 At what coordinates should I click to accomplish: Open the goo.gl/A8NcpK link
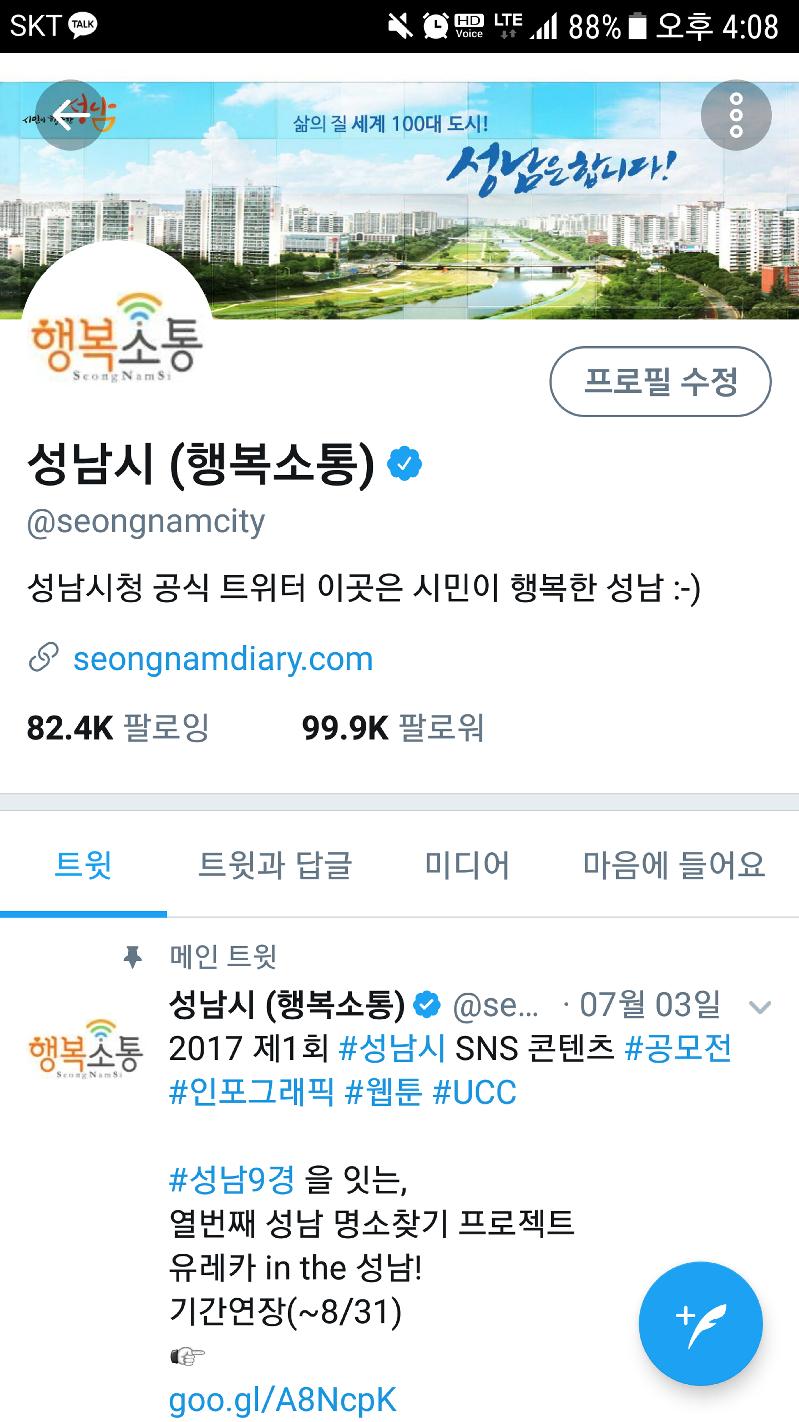283,1400
